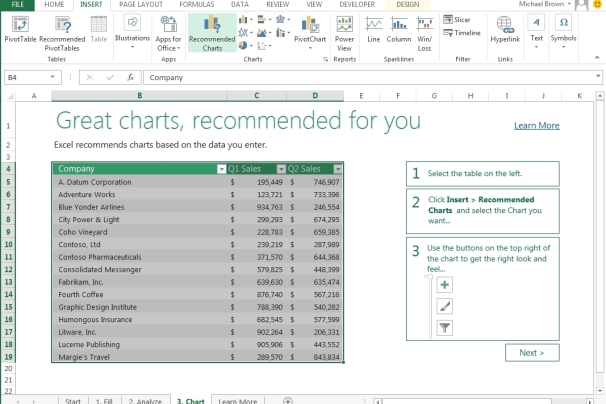Open the Q1 Sales filter dropdown

[280, 169]
